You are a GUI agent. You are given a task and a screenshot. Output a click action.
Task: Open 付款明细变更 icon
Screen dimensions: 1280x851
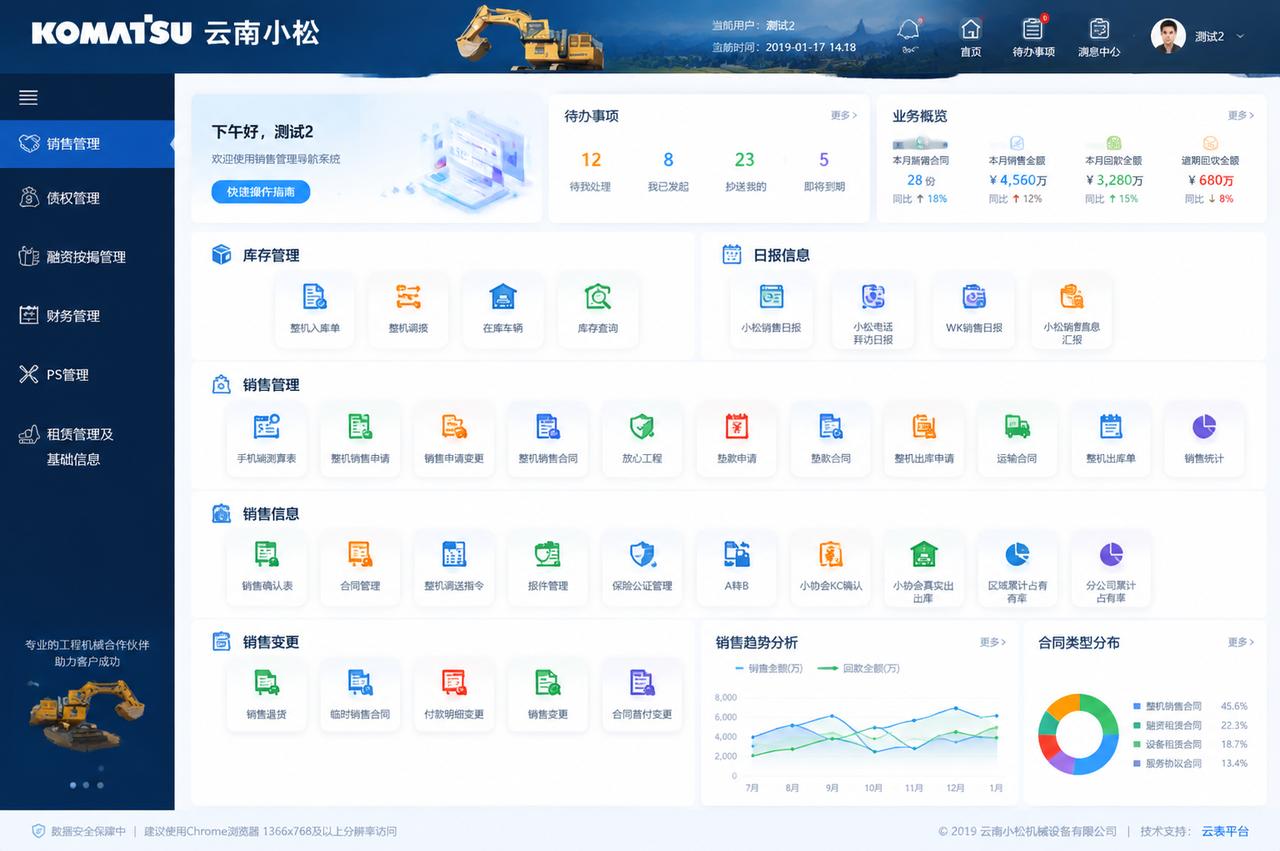[454, 683]
